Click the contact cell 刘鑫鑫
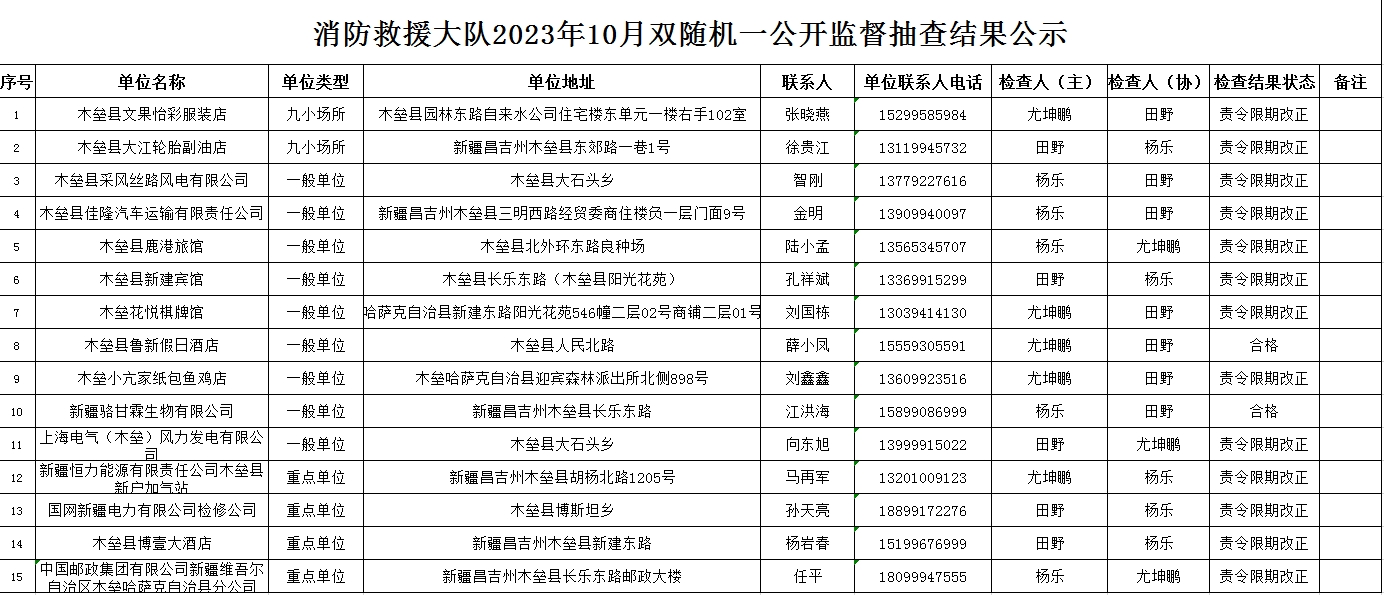Image resolution: width=1384 pixels, height=595 pixels. [x=807, y=379]
